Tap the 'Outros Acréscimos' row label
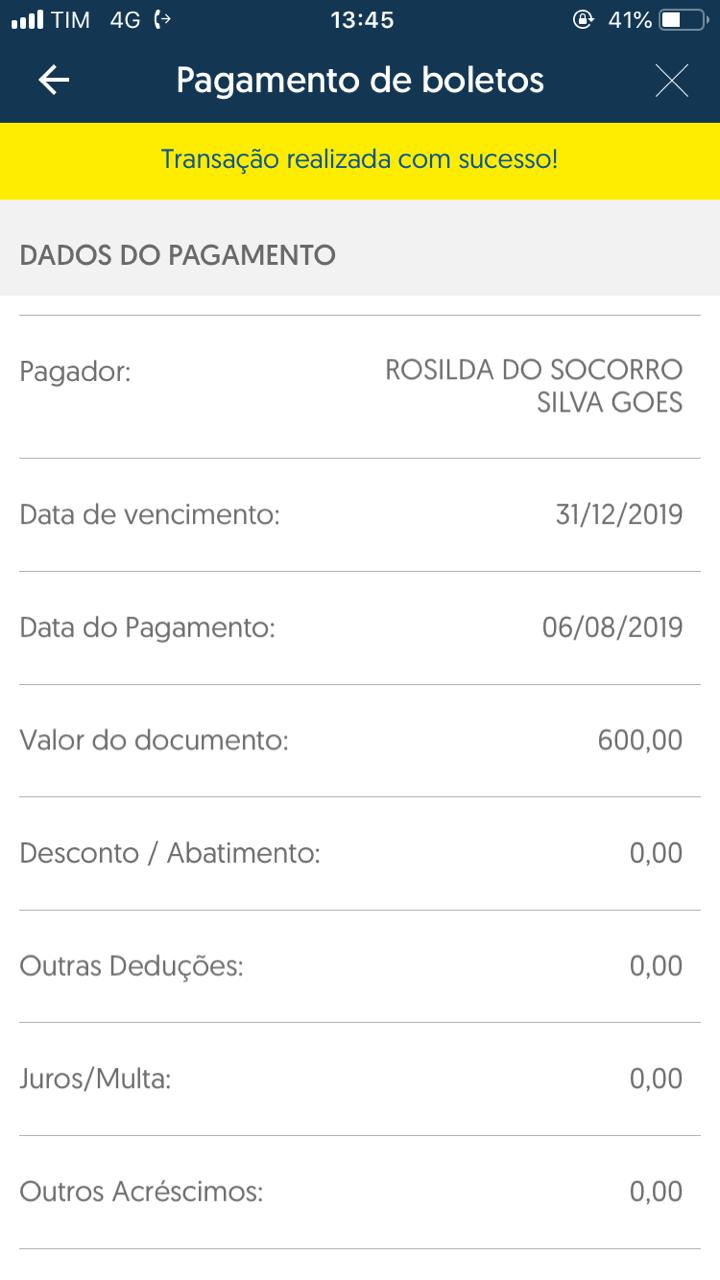Viewport: 720px width, 1280px height. (x=141, y=1193)
